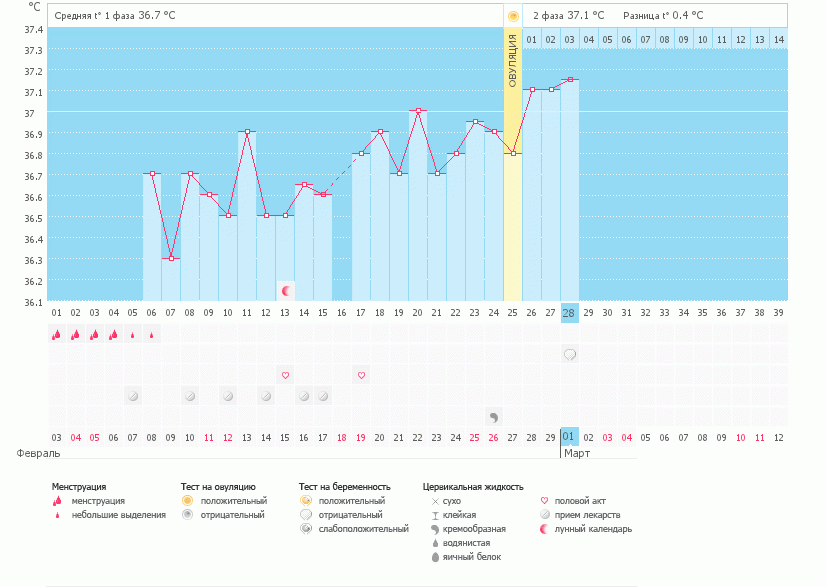The width and height of the screenshot is (826, 587).
Task: Click the heart icon on cycle day 17
Action: pyautogui.click(x=361, y=375)
